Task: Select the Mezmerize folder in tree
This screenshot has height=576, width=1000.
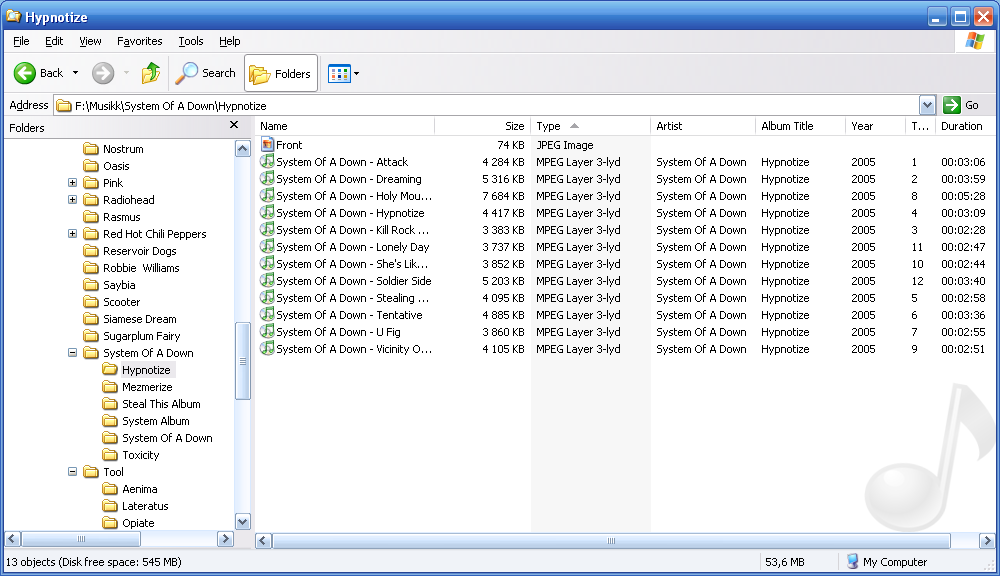Action: (x=147, y=387)
